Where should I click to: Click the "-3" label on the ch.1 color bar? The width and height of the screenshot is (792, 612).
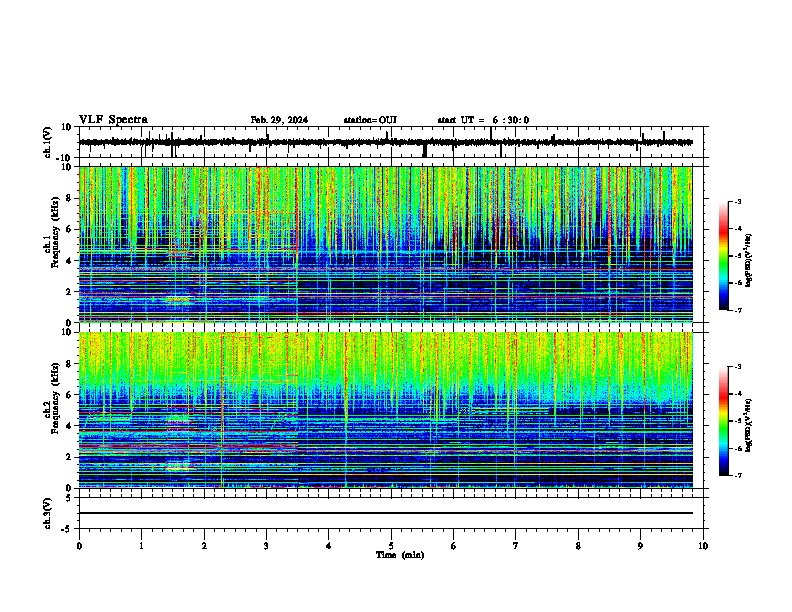coord(737,201)
